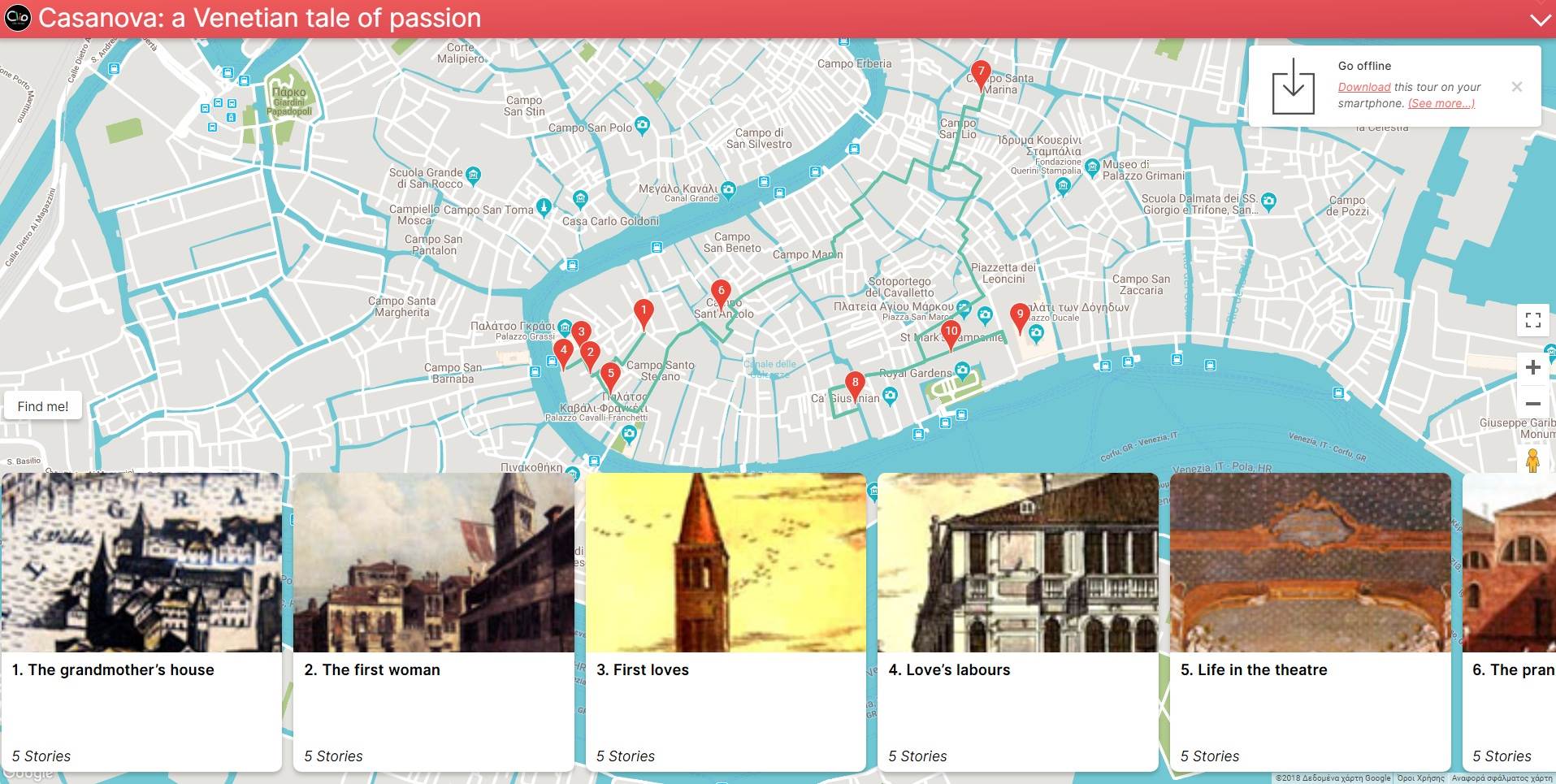
Task: Click Palazzo Grassi poi icon
Action: [565, 327]
